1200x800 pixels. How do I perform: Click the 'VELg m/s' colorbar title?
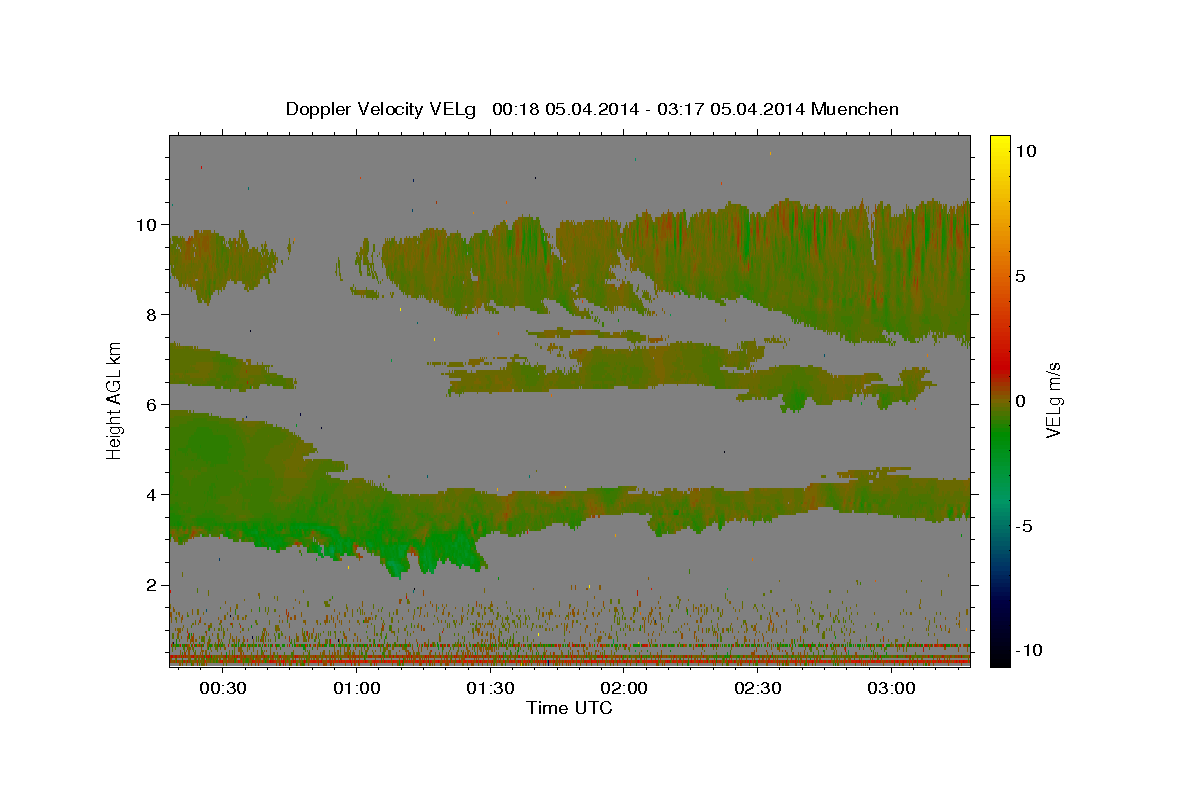pyautogui.click(x=1054, y=400)
